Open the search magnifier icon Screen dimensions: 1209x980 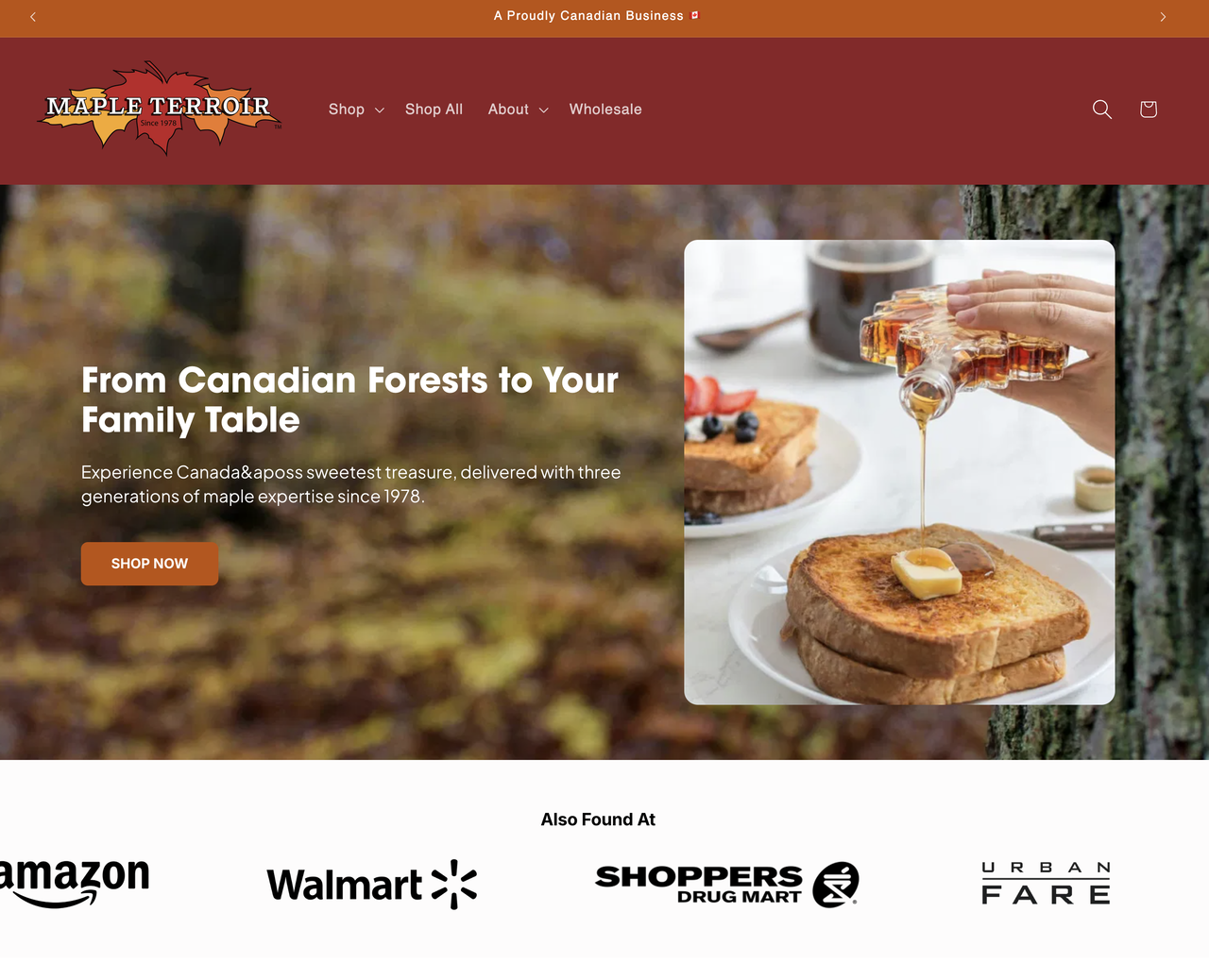pos(1101,110)
